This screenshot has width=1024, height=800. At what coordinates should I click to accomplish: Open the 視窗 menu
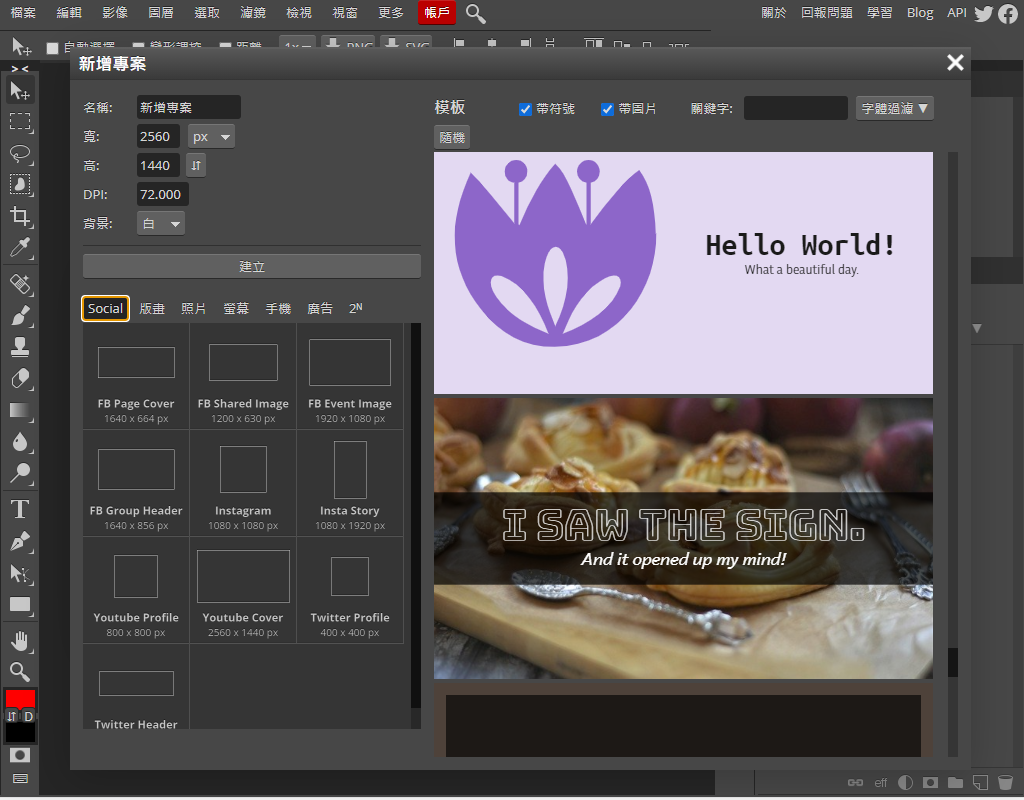345,12
